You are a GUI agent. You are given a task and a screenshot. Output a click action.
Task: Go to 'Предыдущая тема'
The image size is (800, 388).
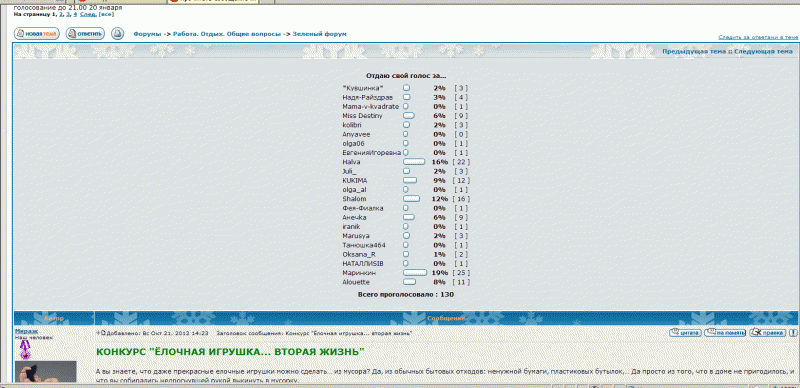pos(694,52)
